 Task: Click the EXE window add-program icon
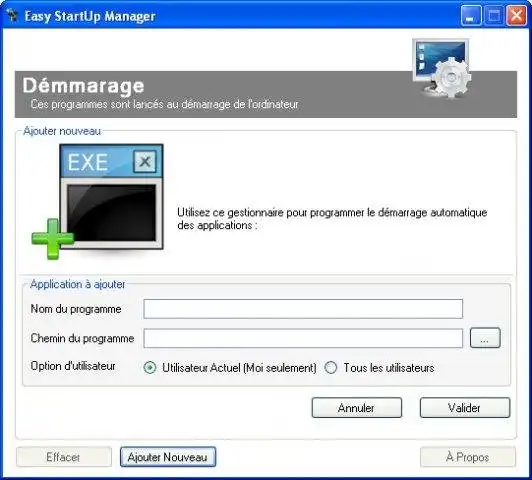coord(98,201)
